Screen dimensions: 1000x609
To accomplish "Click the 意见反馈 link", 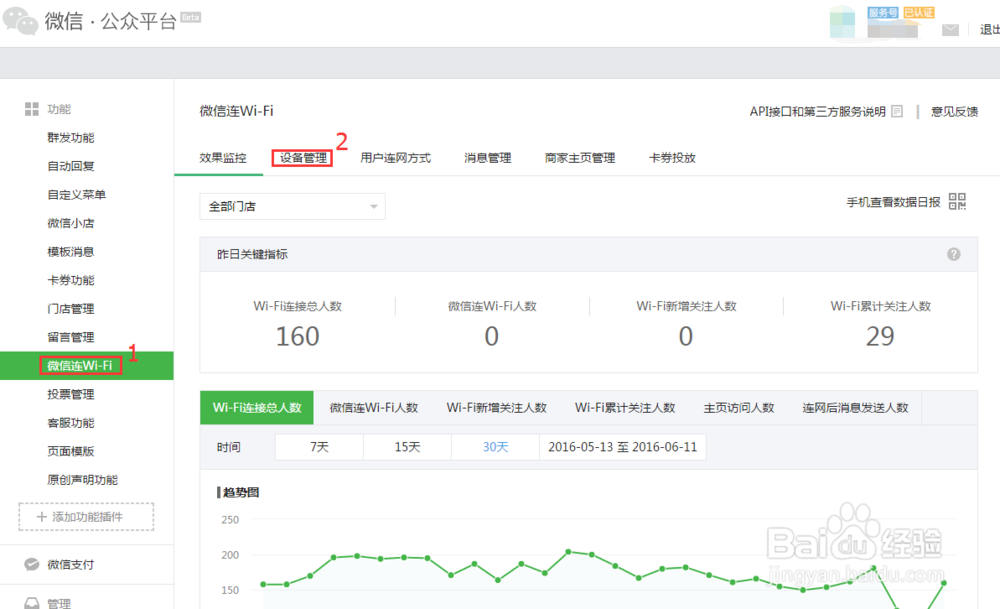I will pyautogui.click(x=954, y=112).
